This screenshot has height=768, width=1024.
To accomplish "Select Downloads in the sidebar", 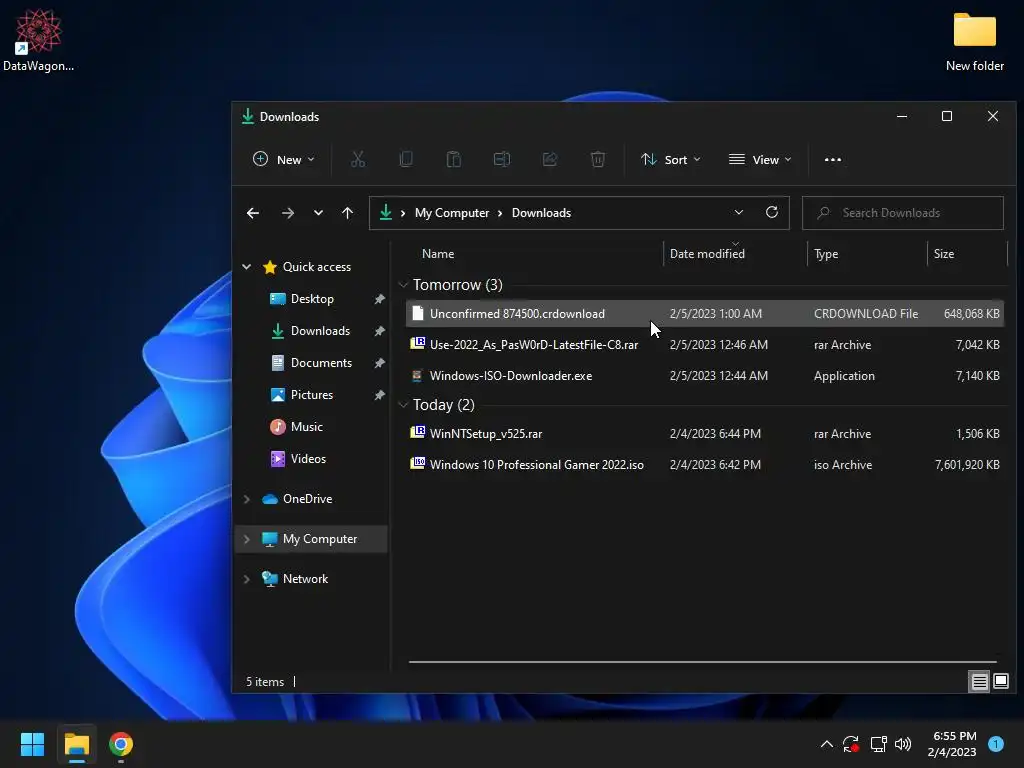I will (320, 331).
